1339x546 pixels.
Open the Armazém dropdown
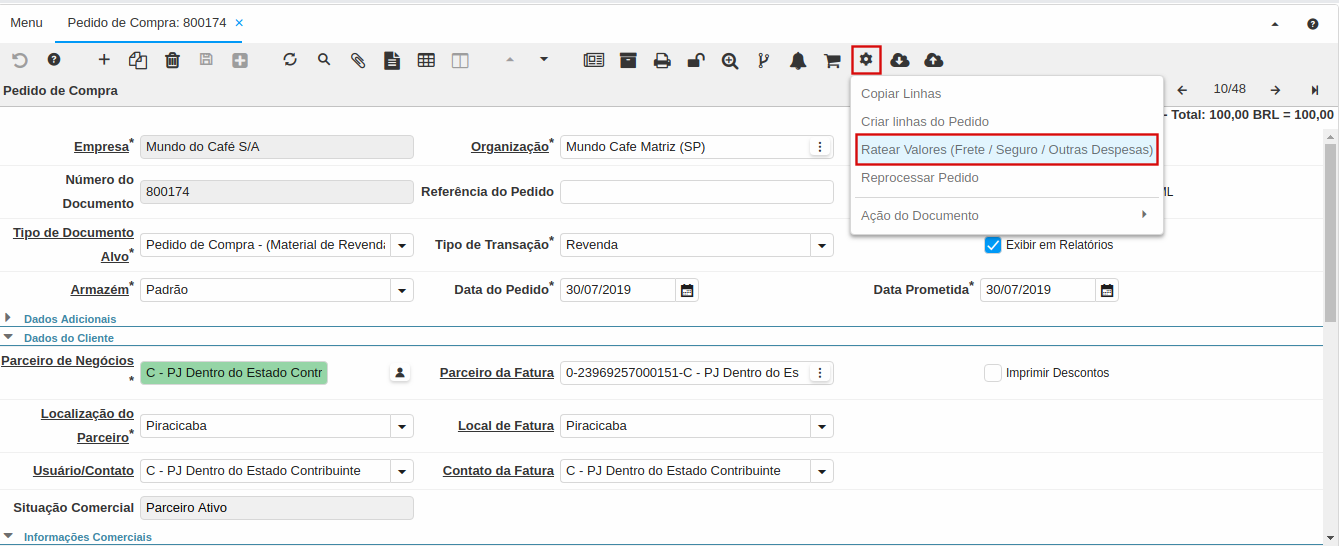(x=402, y=290)
